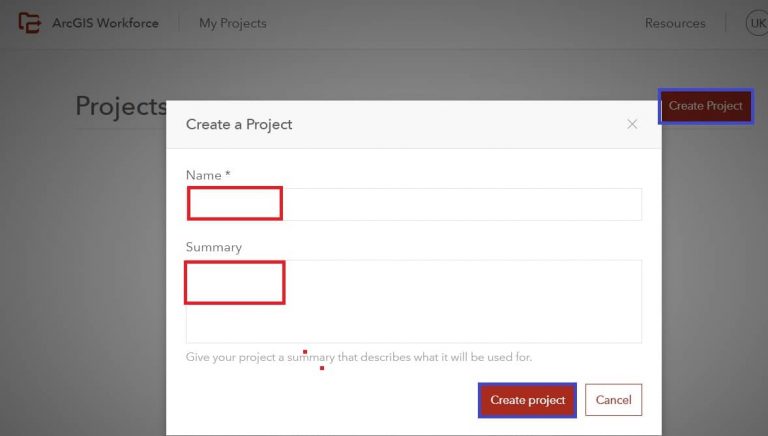Click the red highlighted box in Name field
The image size is (768, 436).
click(x=235, y=203)
